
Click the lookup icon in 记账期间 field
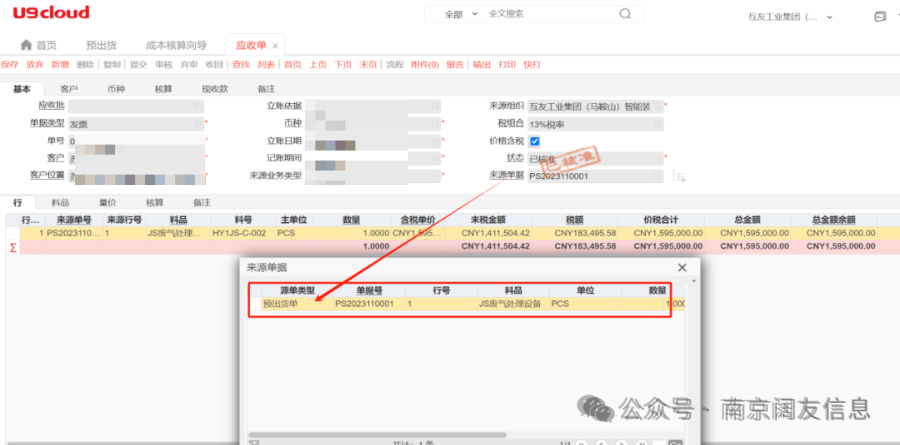coord(435,158)
